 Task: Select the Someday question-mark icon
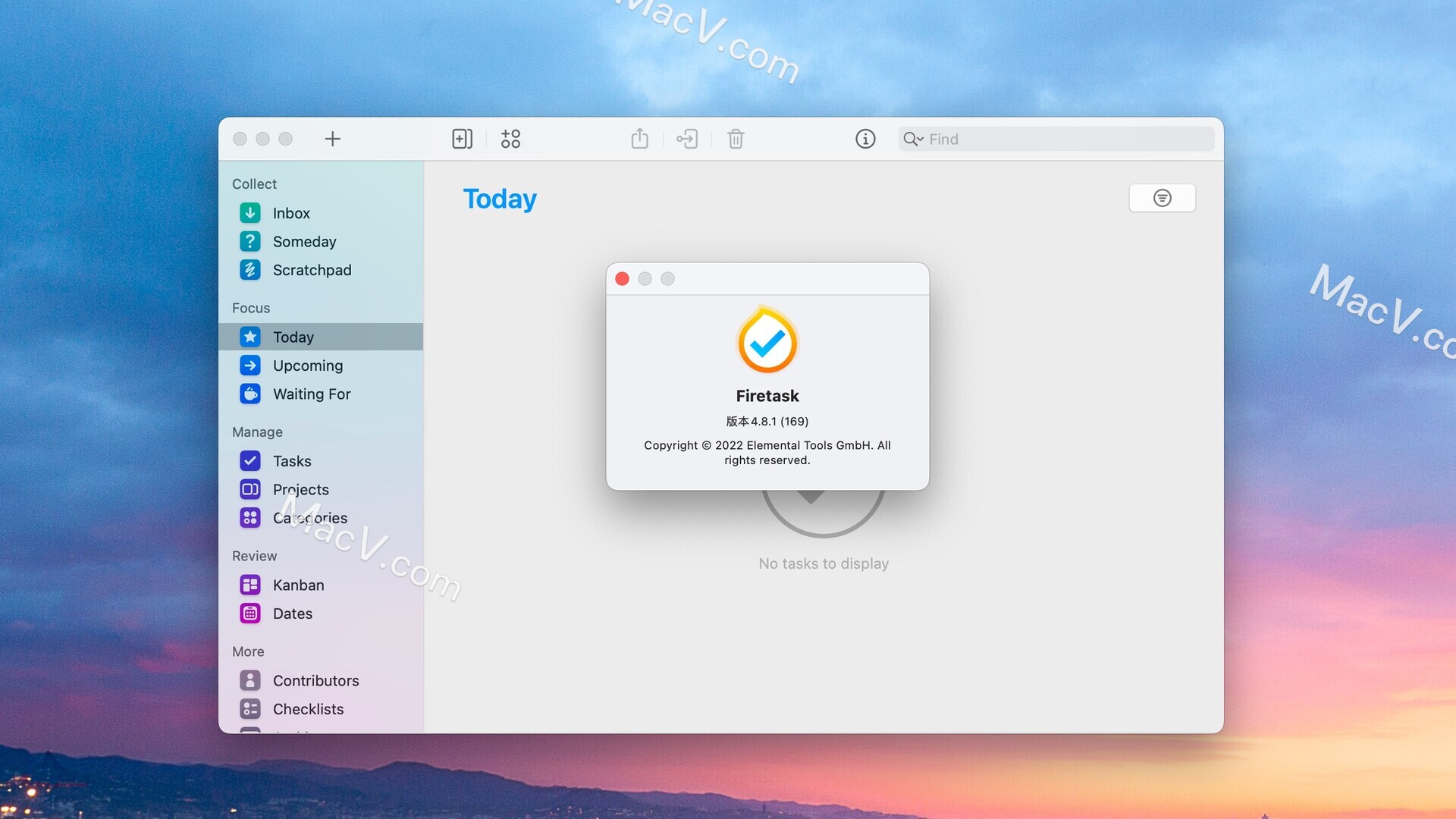point(250,241)
